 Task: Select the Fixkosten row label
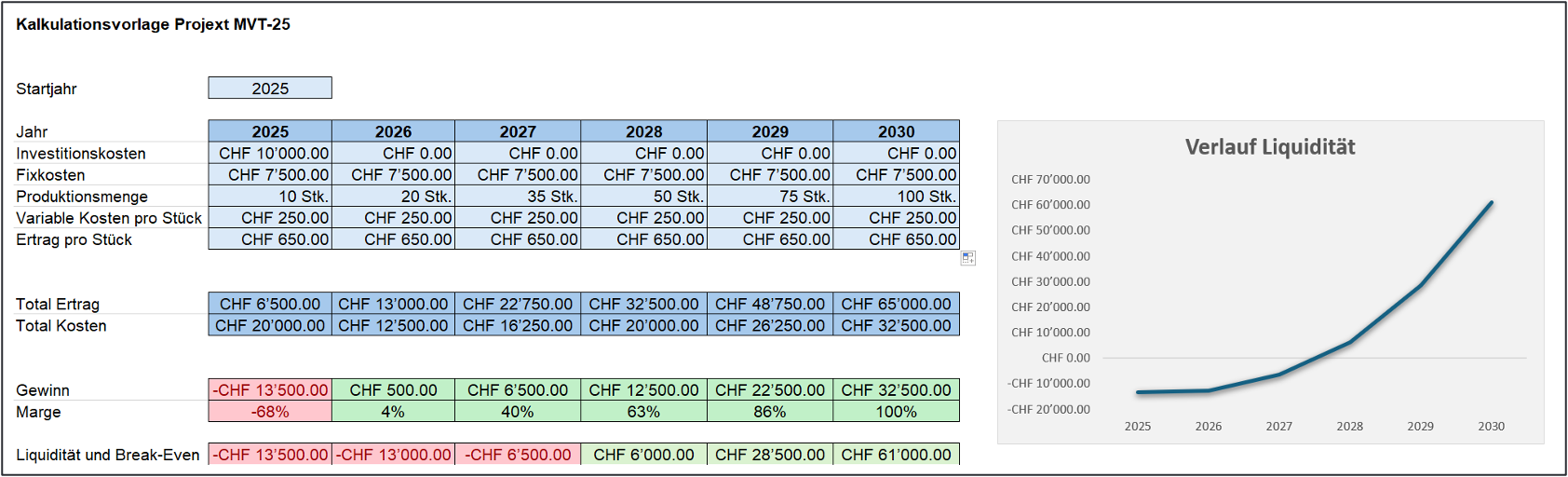[x=50, y=175]
